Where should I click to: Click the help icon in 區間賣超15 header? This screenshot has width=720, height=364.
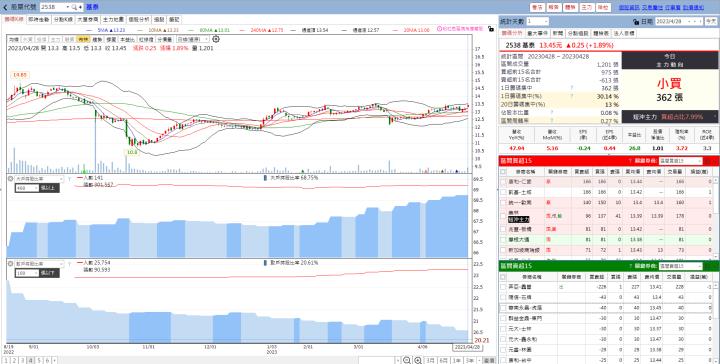(630, 266)
